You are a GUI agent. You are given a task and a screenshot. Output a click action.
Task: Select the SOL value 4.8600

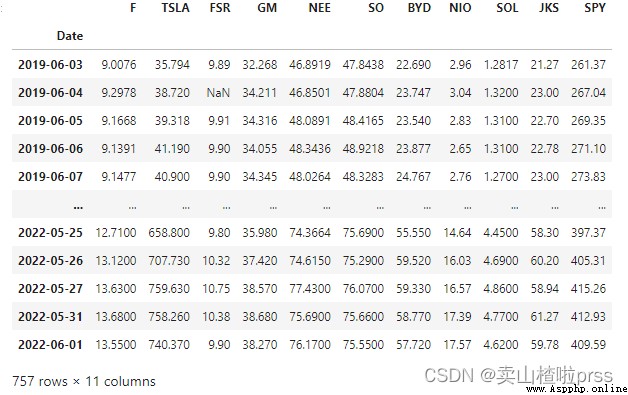501,289
